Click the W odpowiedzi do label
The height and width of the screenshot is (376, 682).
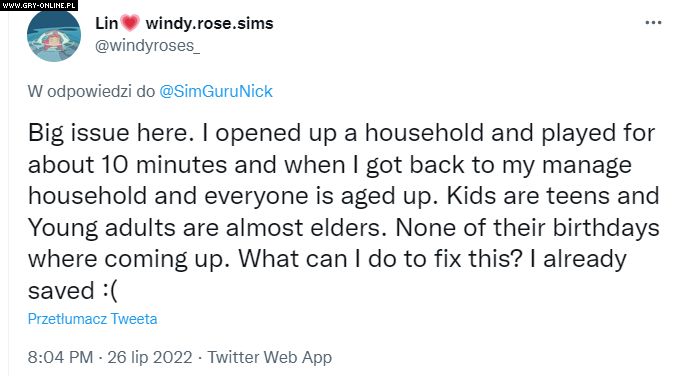click(x=91, y=91)
